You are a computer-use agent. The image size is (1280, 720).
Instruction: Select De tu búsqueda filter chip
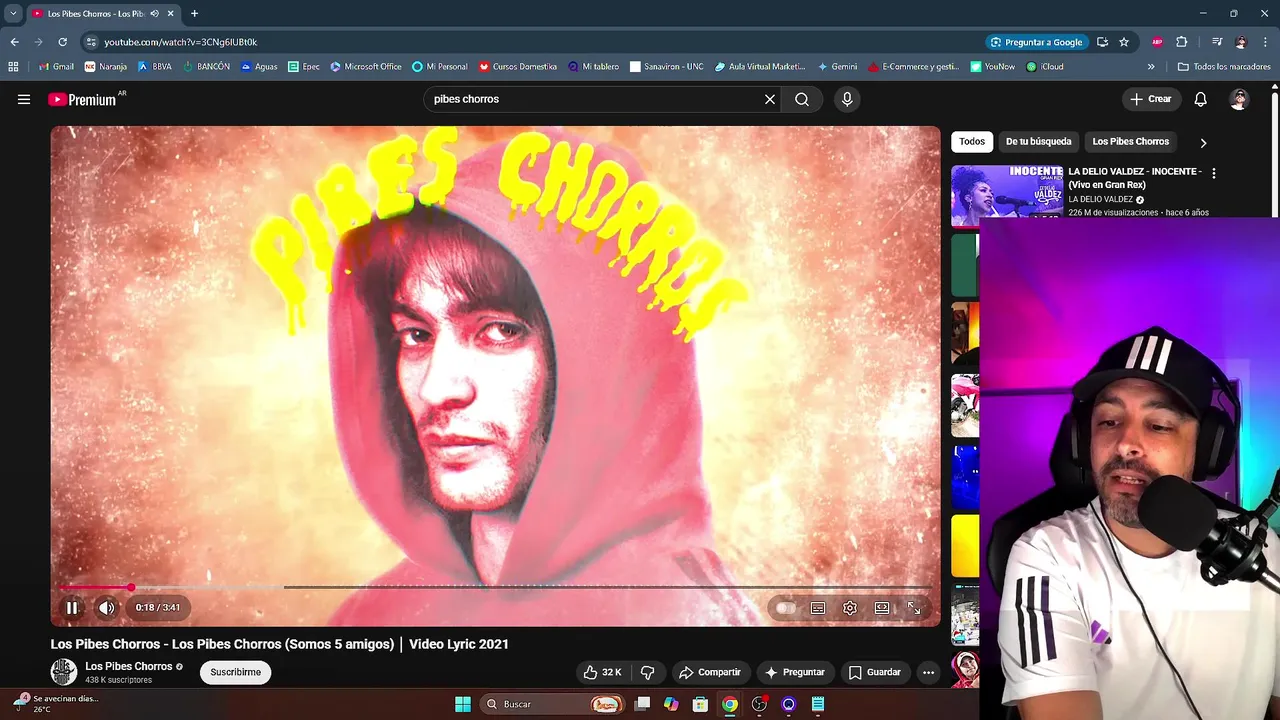point(1038,142)
